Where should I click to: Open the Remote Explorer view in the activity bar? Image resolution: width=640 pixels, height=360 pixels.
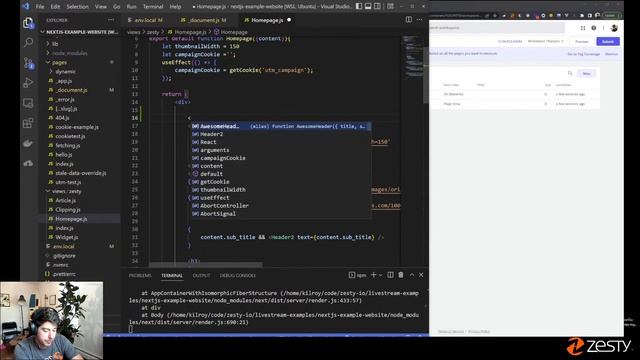[28, 102]
